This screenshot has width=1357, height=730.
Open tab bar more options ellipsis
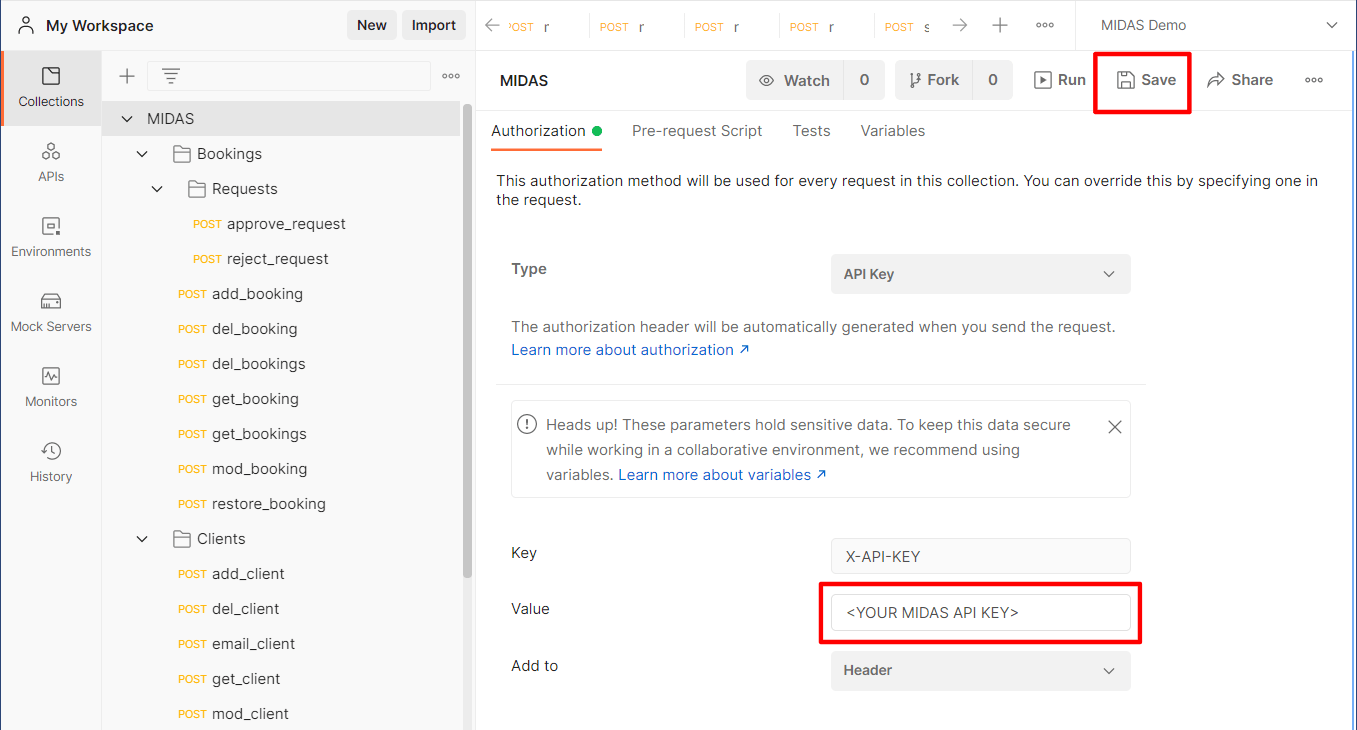(x=1044, y=26)
